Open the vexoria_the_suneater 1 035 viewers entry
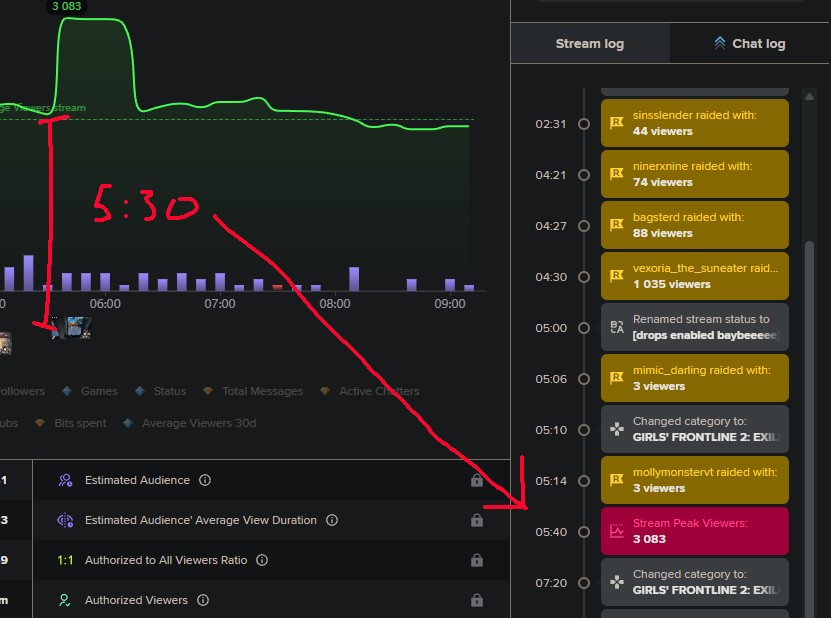Screen dimensions: 831x618 point(695,276)
